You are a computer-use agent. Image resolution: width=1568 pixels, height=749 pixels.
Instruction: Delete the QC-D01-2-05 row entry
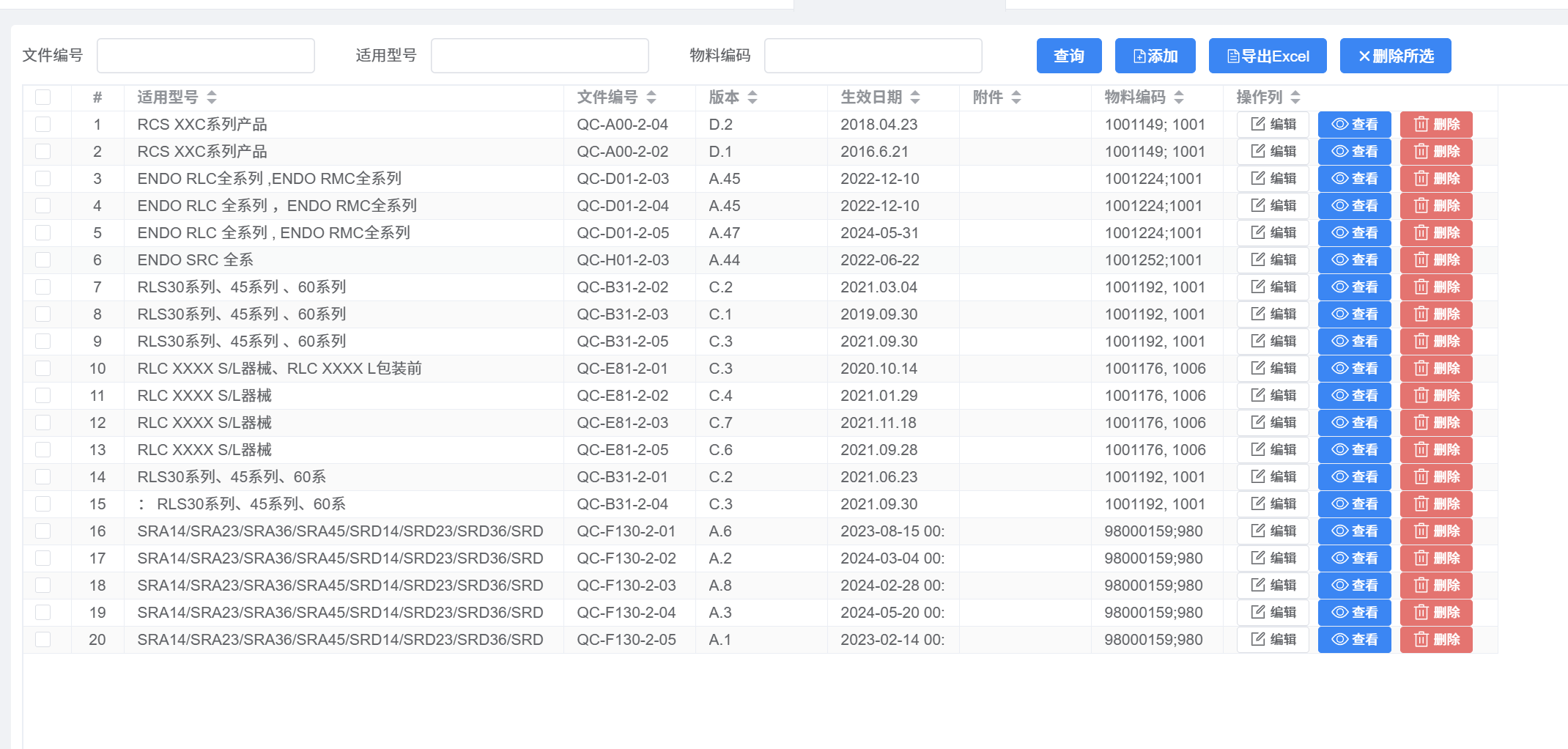click(1435, 233)
